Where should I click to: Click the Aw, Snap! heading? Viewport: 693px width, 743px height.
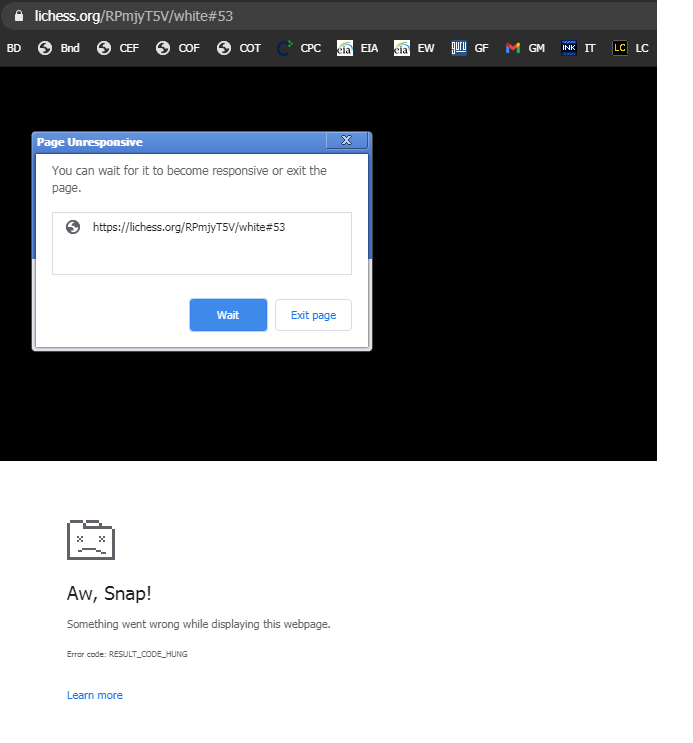coord(109,593)
